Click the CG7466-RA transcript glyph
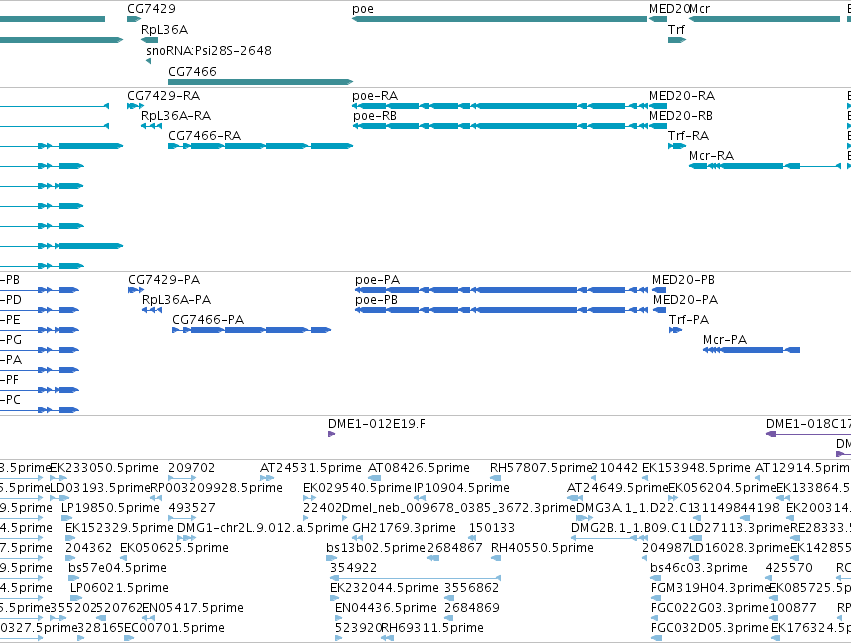 click(x=261, y=146)
